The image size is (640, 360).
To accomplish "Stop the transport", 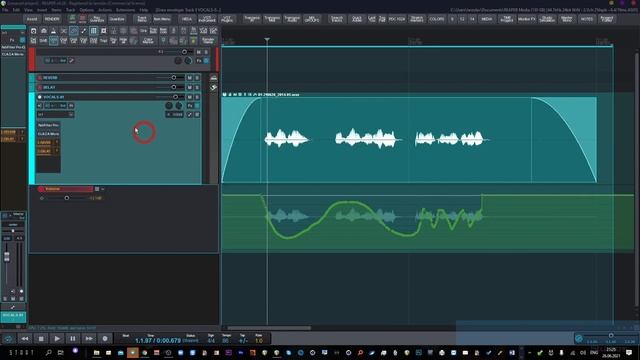I will pos(41,338).
